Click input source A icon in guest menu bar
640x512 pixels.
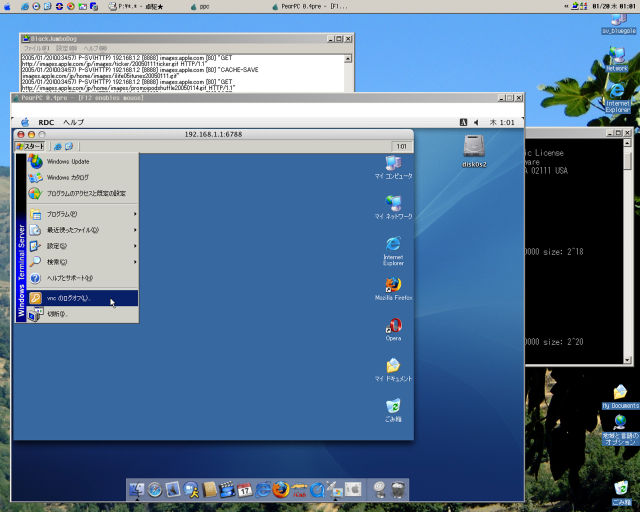pyautogui.click(x=463, y=122)
